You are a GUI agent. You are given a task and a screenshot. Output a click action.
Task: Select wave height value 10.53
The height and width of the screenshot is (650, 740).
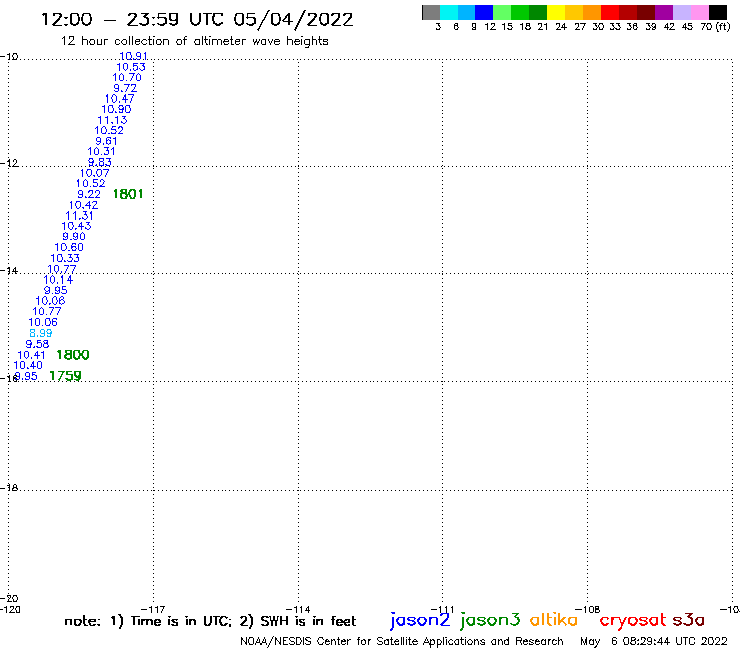coord(131,67)
